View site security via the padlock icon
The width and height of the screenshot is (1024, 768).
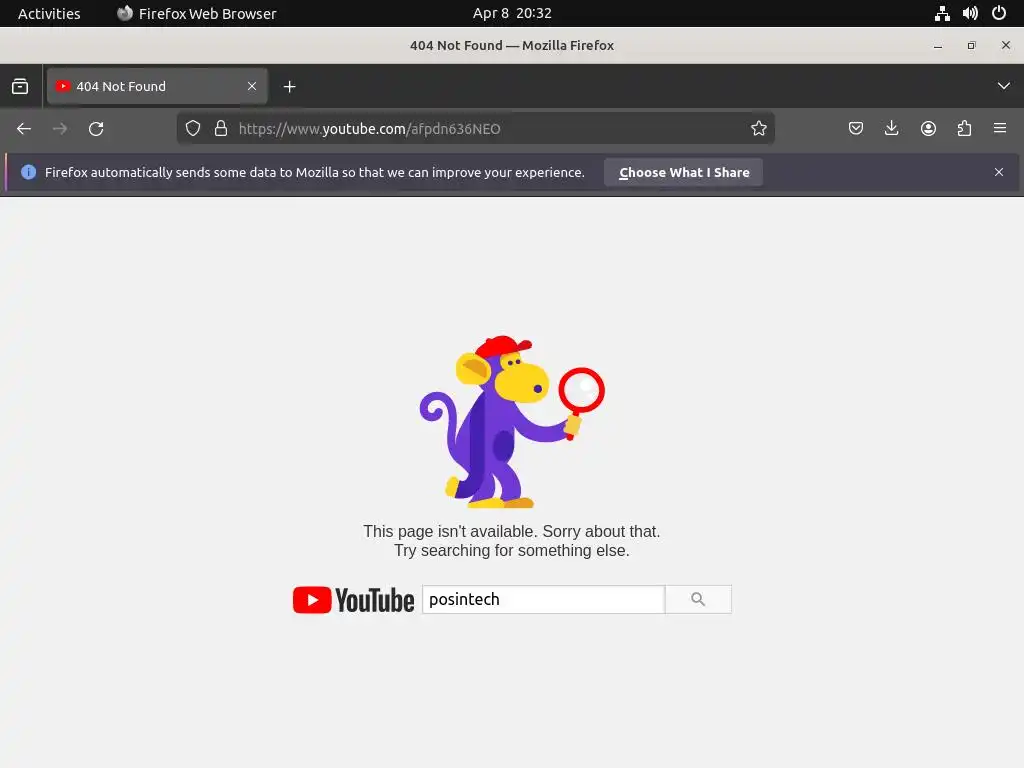[221, 129]
